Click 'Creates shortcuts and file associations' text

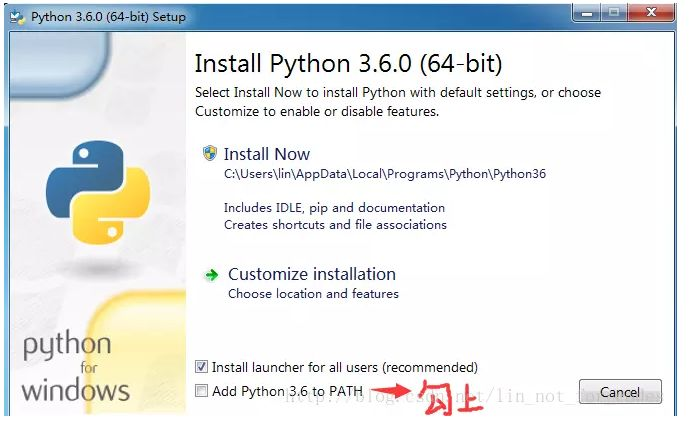pos(335,225)
